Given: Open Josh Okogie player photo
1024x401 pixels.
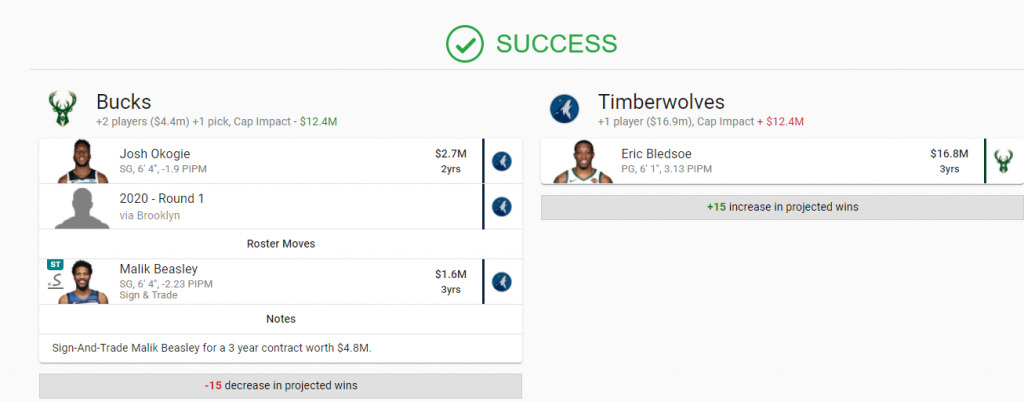Looking at the screenshot, I should click(82, 161).
